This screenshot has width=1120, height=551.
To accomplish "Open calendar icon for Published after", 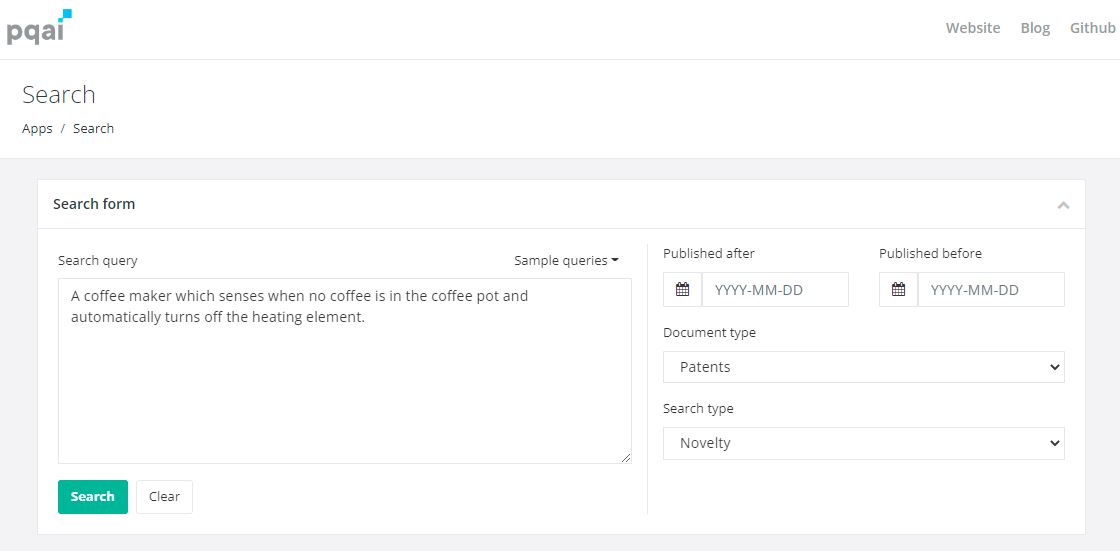I will pos(683,289).
